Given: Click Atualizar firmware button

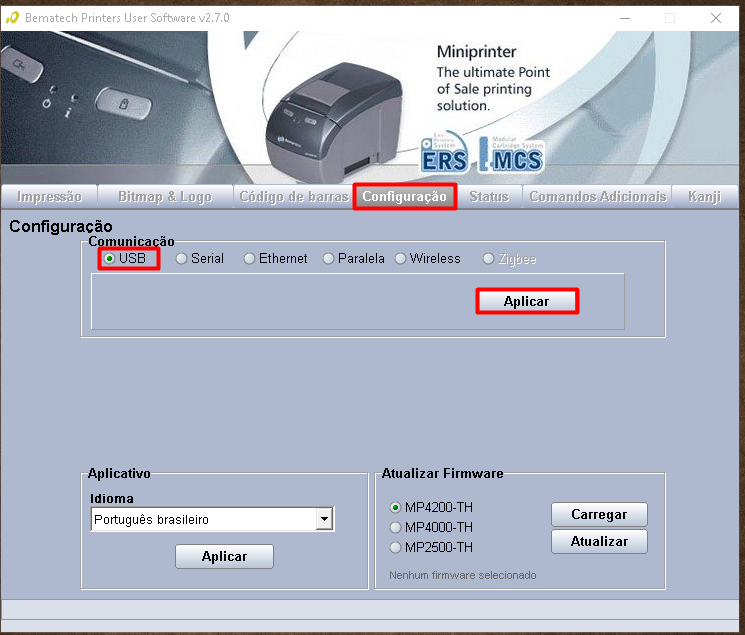Looking at the screenshot, I should 599,541.
